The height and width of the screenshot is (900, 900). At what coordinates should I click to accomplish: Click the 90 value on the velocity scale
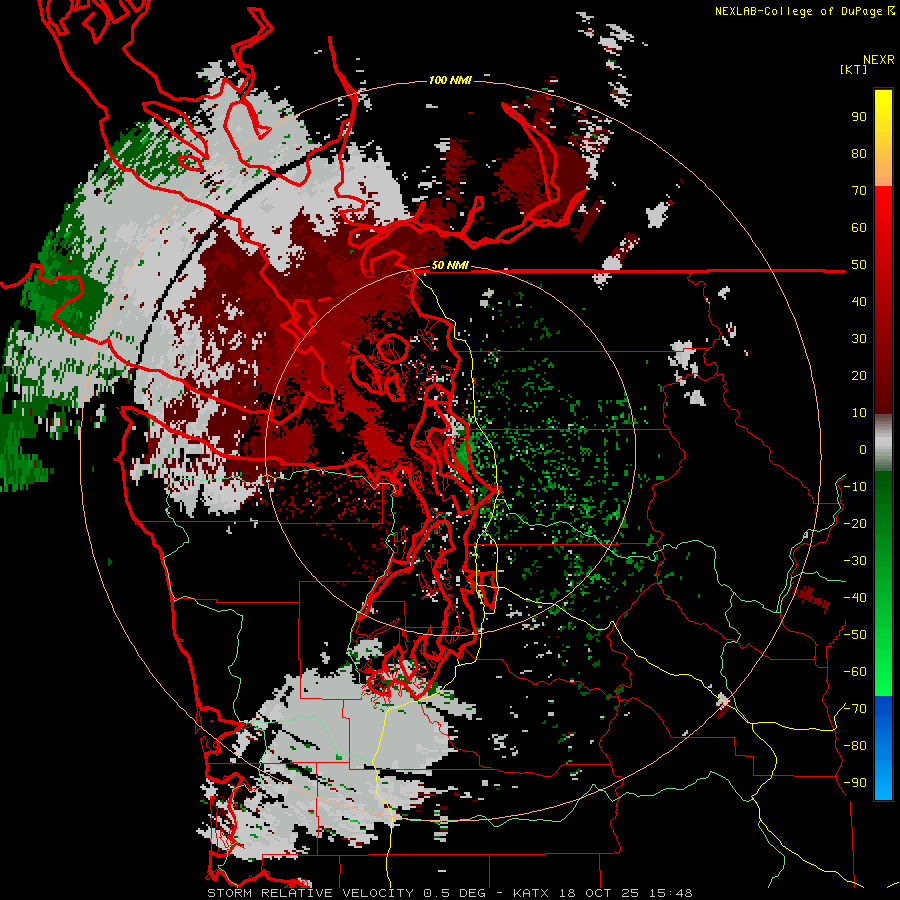(x=859, y=117)
